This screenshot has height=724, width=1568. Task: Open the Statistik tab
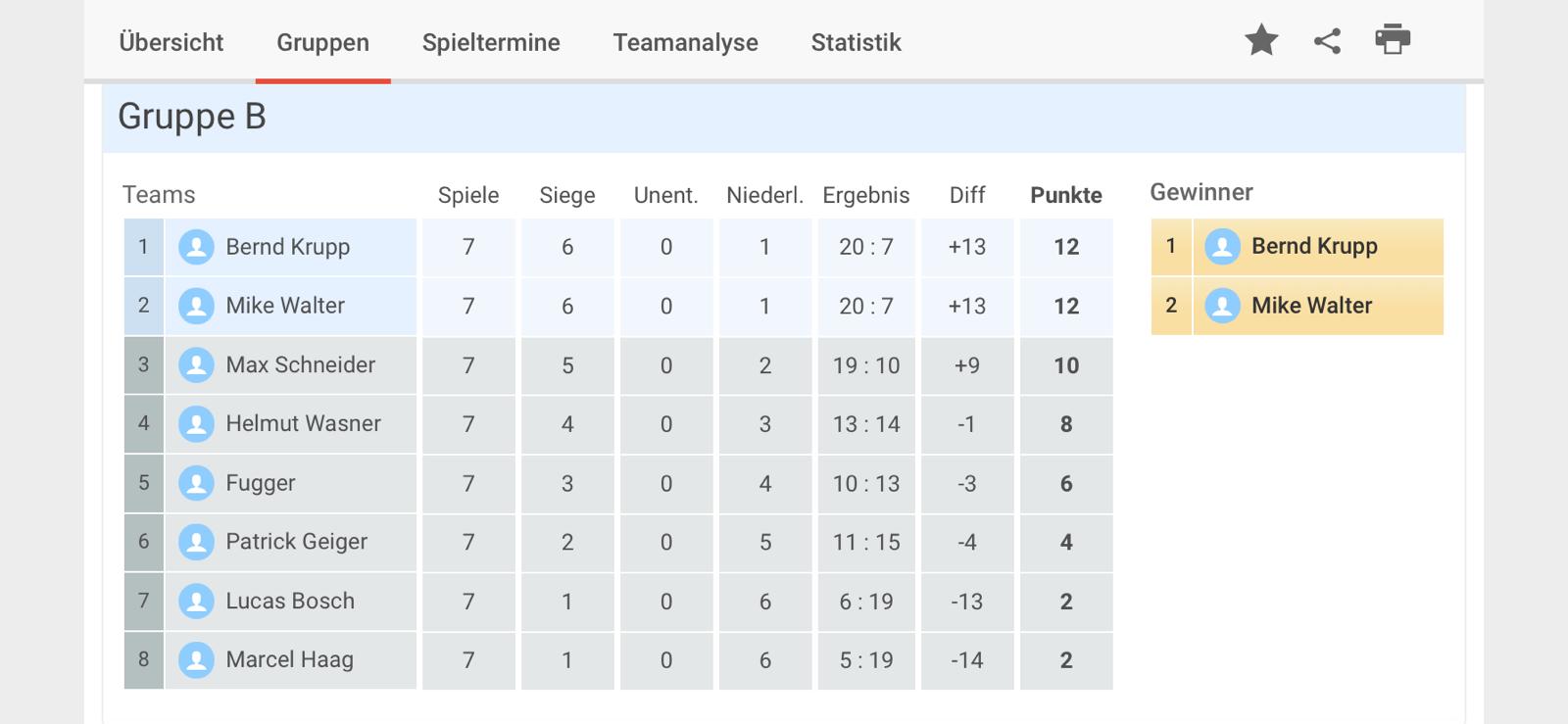point(856,42)
